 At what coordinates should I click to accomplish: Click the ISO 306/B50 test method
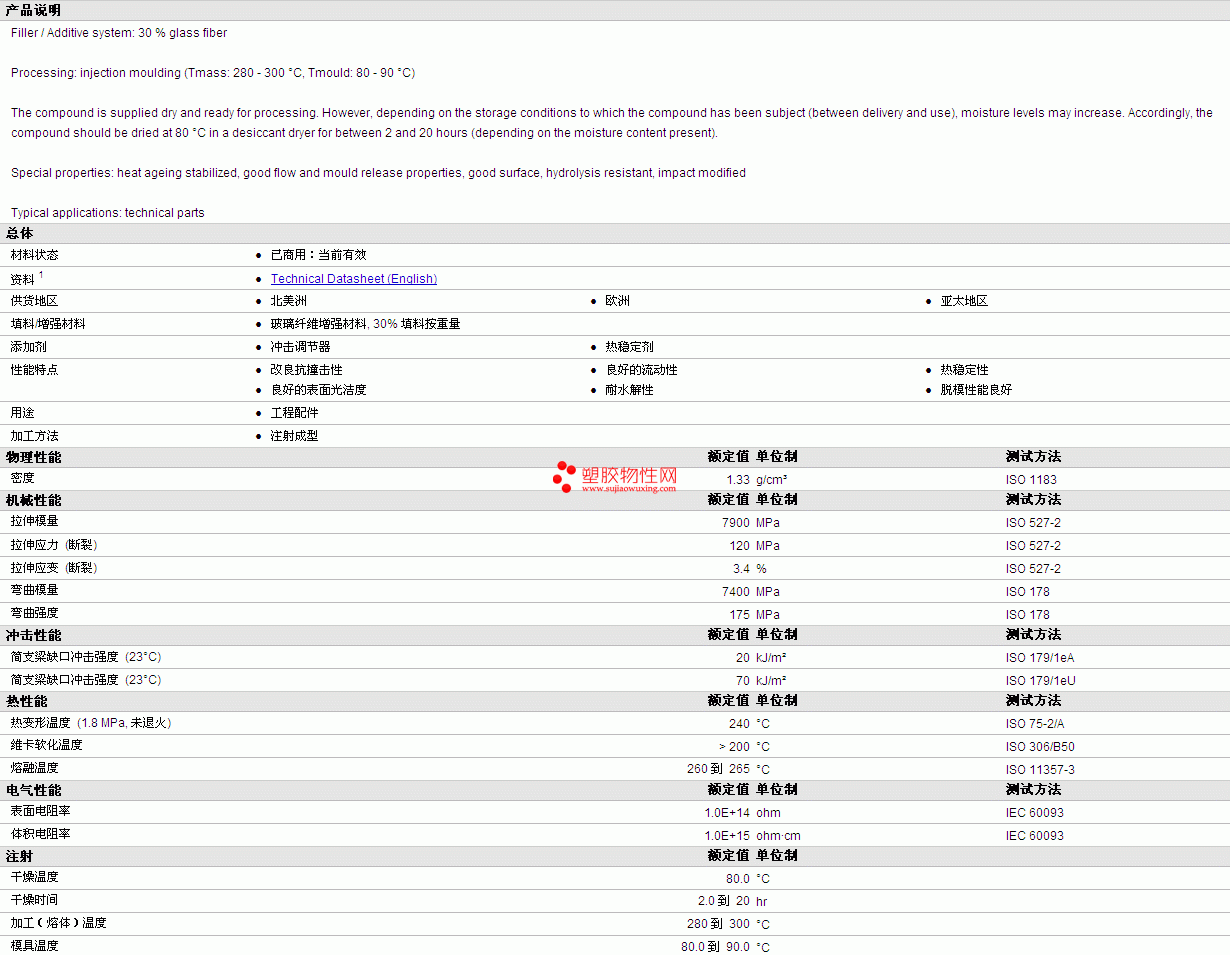coord(1040,747)
